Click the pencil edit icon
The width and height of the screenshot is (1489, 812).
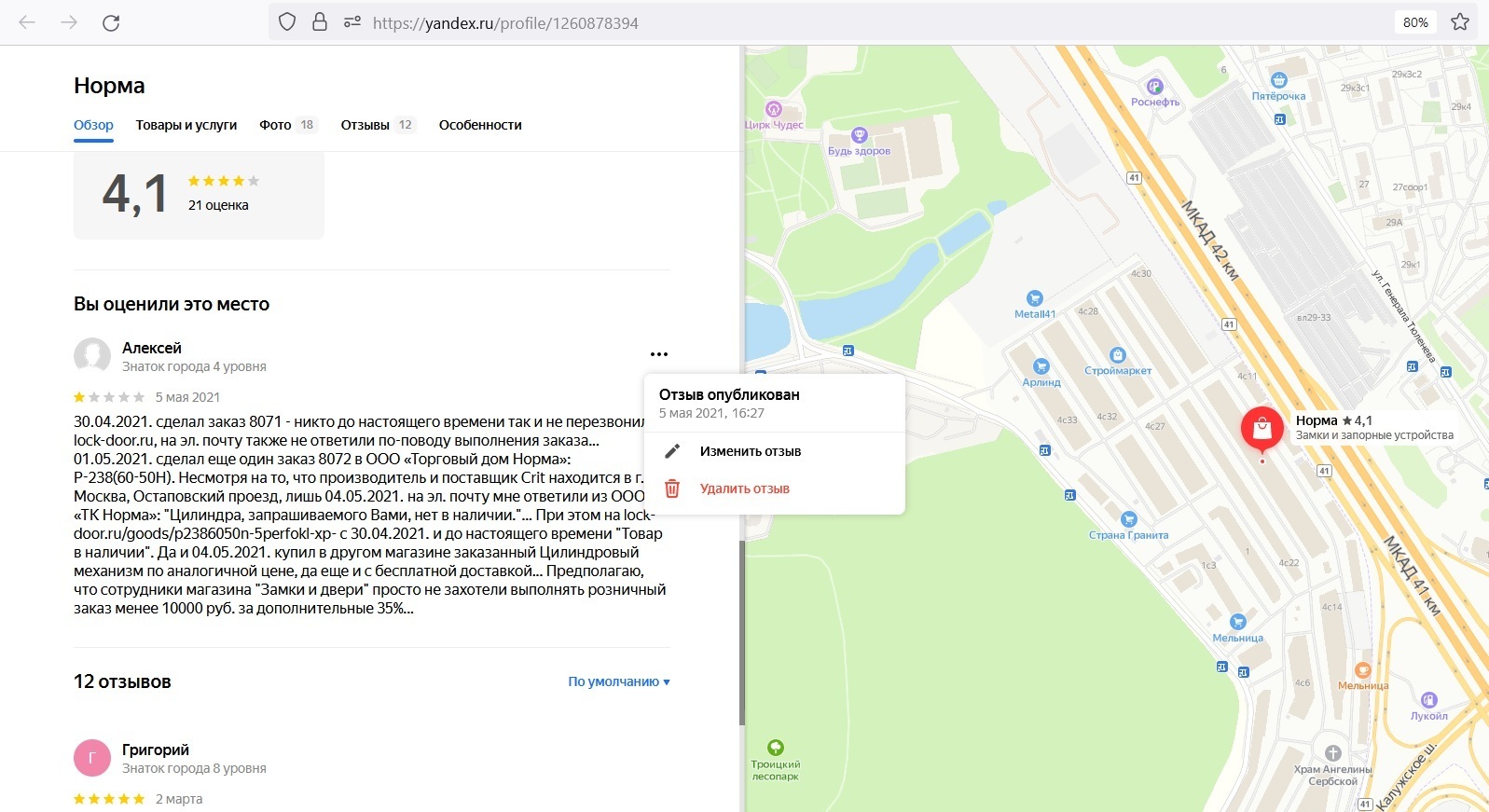(x=672, y=451)
